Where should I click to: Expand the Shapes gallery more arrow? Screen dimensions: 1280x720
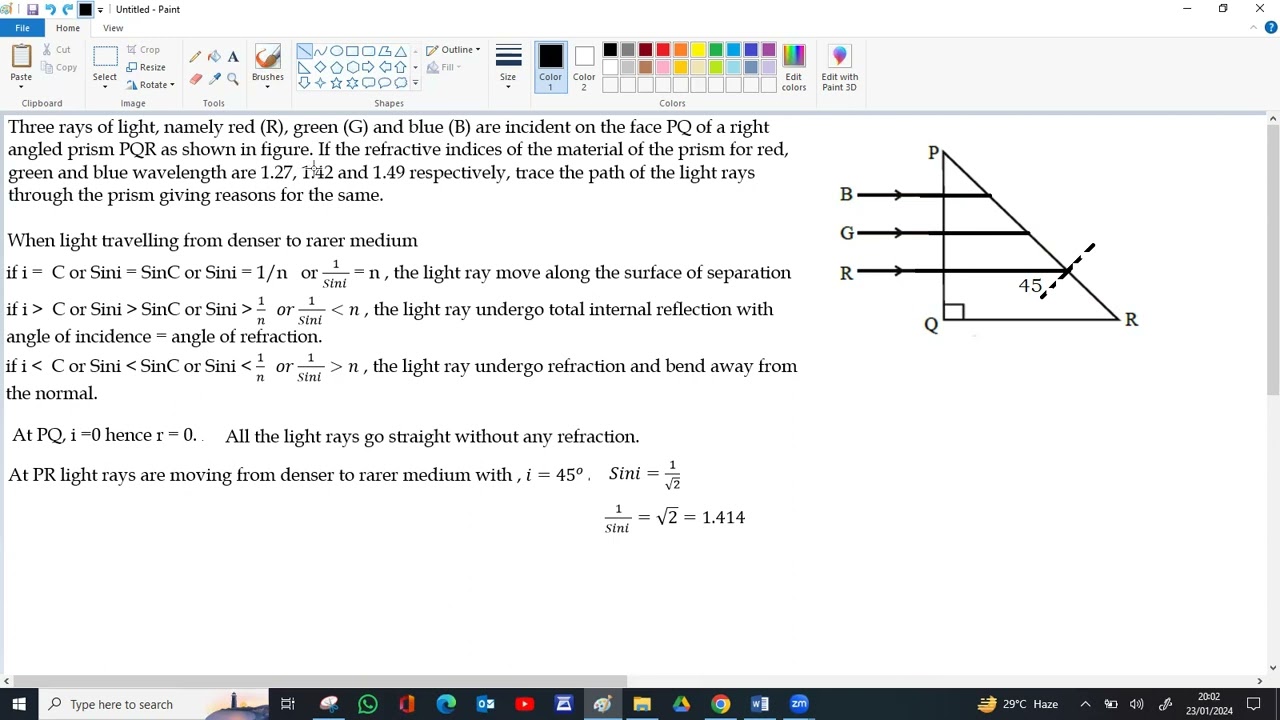tap(415, 83)
